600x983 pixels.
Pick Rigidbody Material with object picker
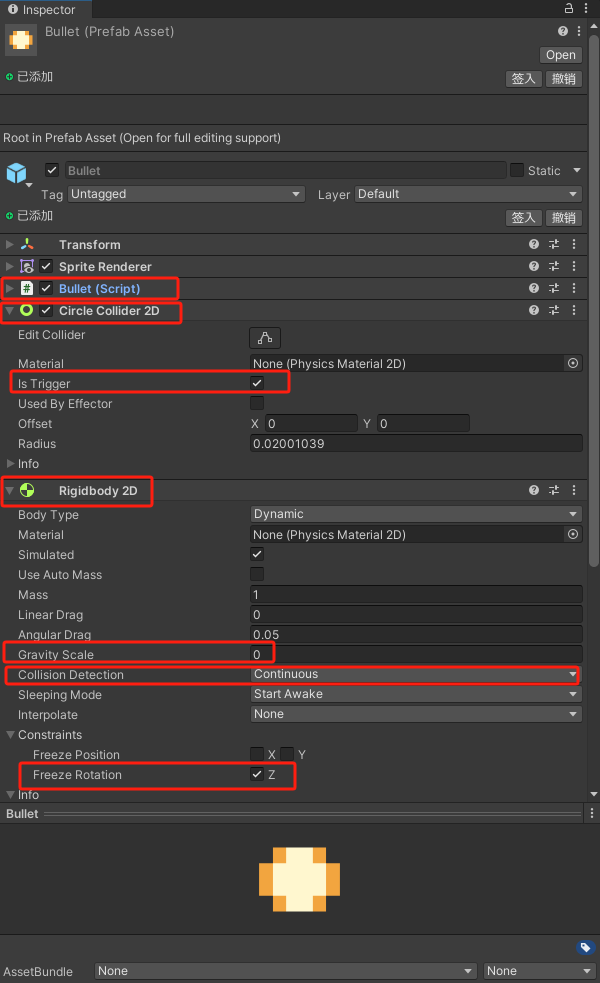coord(572,535)
